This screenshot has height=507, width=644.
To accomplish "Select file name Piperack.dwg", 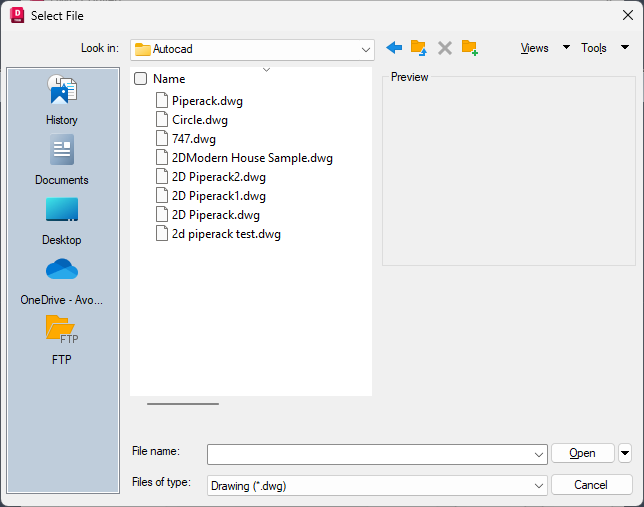I will coord(207,101).
